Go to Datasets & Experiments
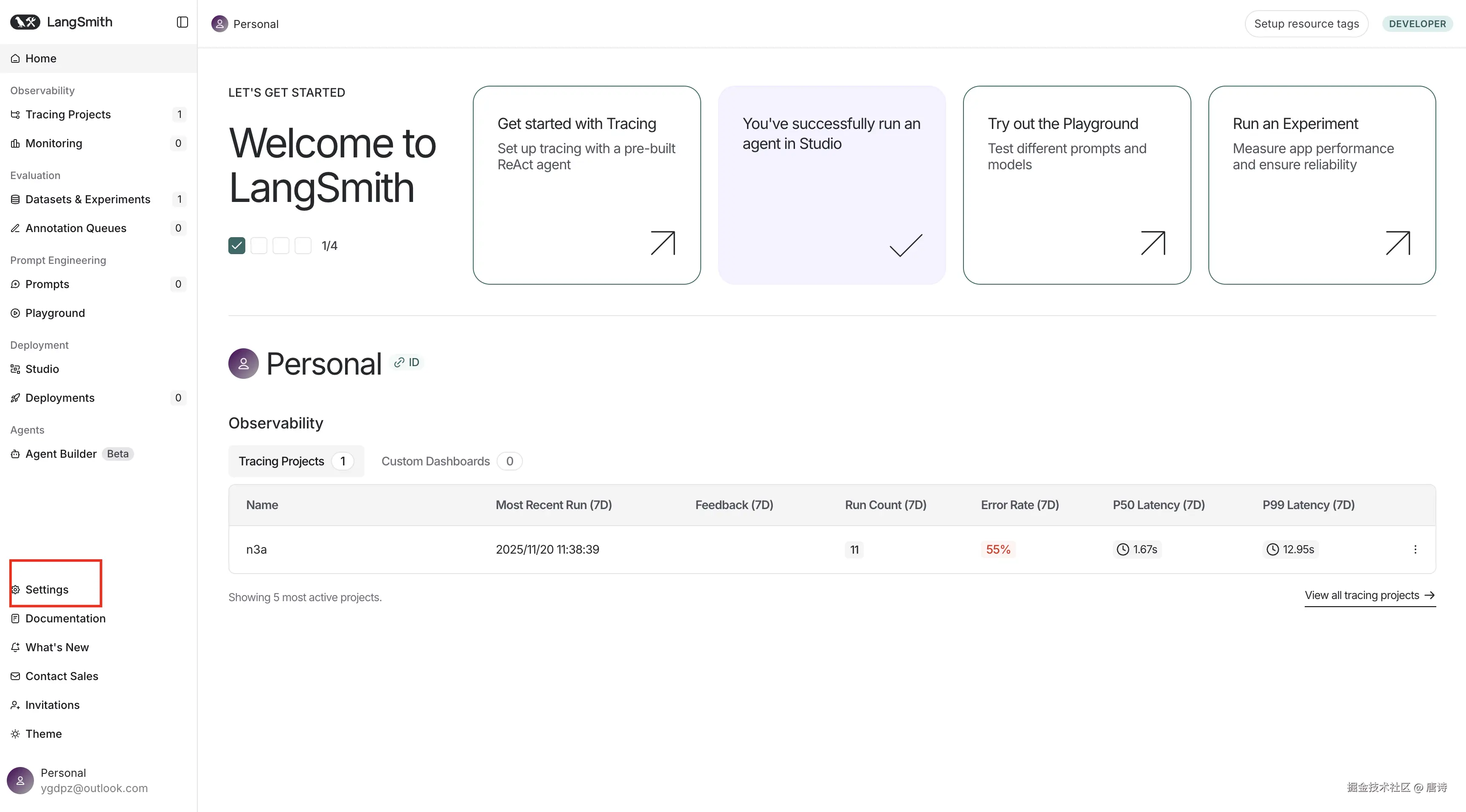The height and width of the screenshot is (812, 1466). click(x=87, y=199)
